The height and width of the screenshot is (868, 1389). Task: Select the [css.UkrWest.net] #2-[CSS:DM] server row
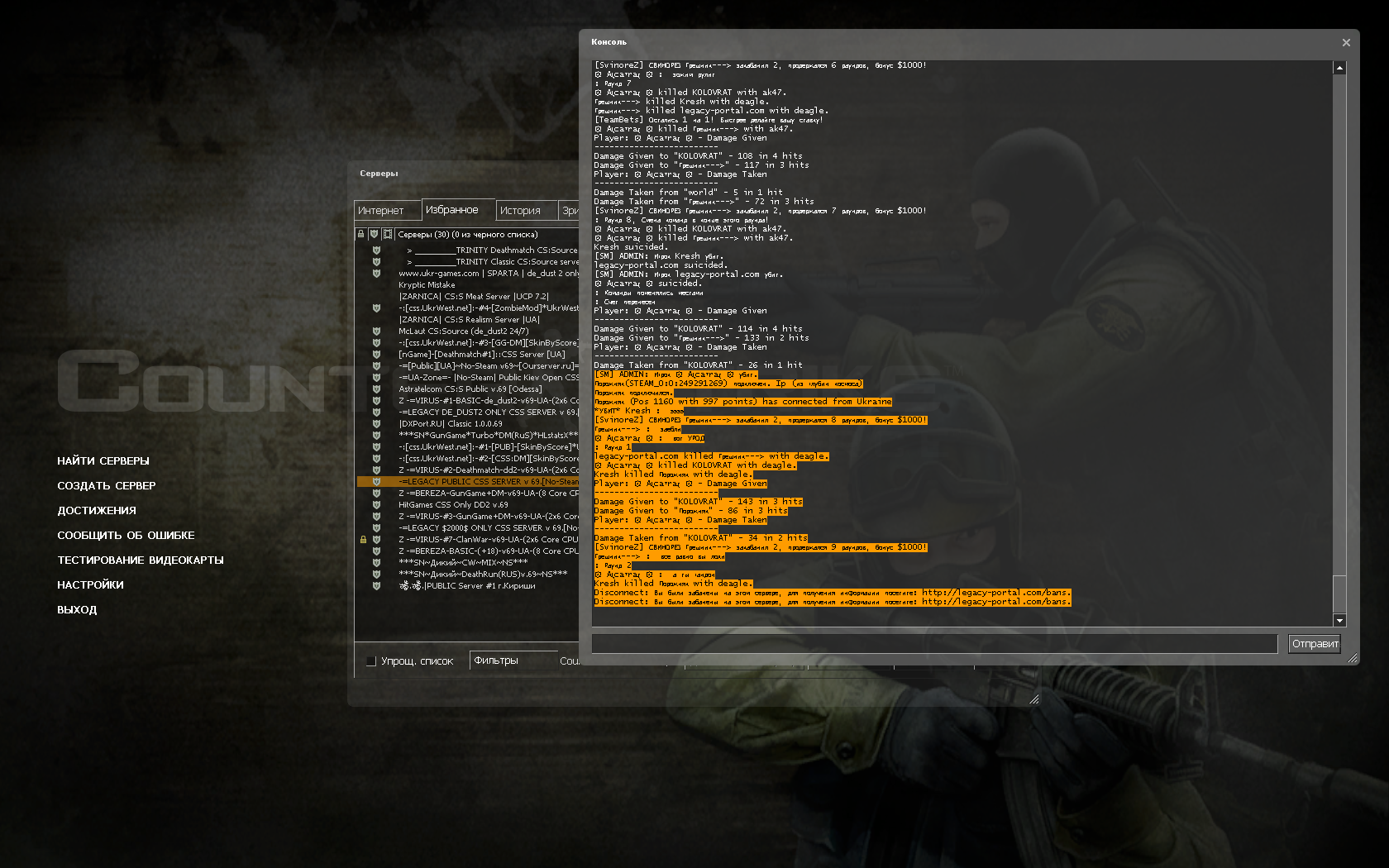pos(468,459)
